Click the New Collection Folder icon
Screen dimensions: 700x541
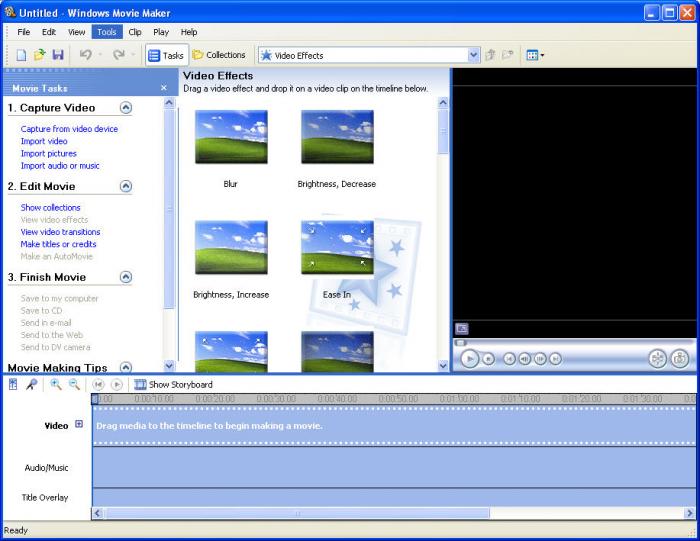[507, 55]
